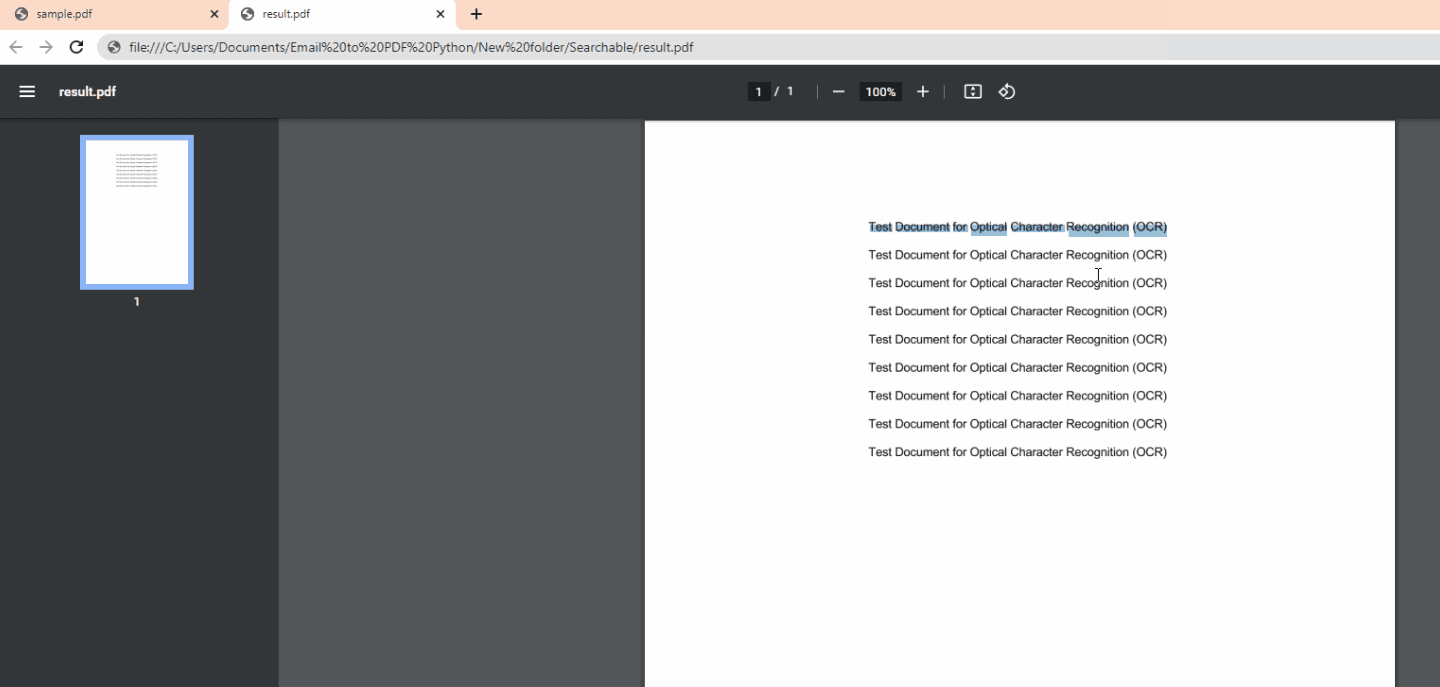
Task: Toggle selection of the highlighted OCR title text
Action: click(x=1017, y=227)
